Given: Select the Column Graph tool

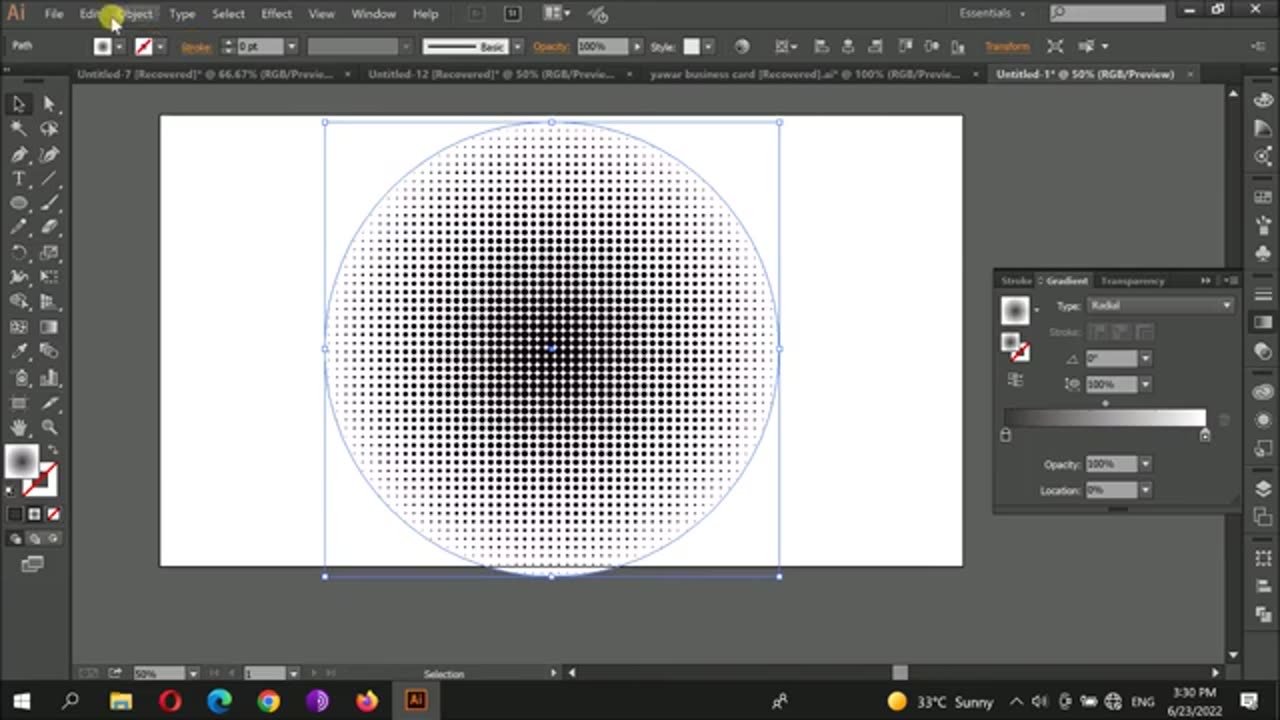Looking at the screenshot, I should [x=49, y=378].
